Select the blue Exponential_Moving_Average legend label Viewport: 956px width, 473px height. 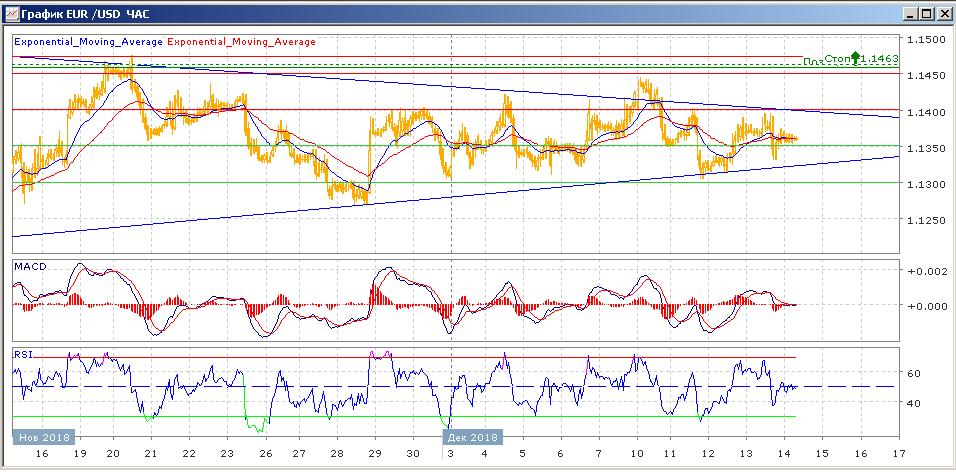88,42
